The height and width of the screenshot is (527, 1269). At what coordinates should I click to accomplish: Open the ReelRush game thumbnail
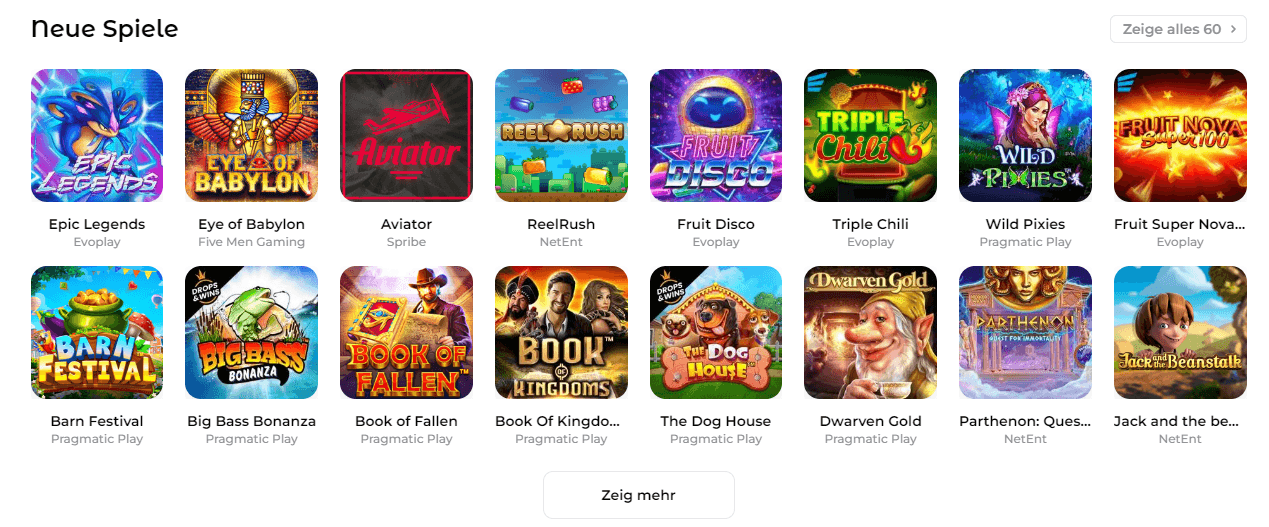(x=561, y=136)
